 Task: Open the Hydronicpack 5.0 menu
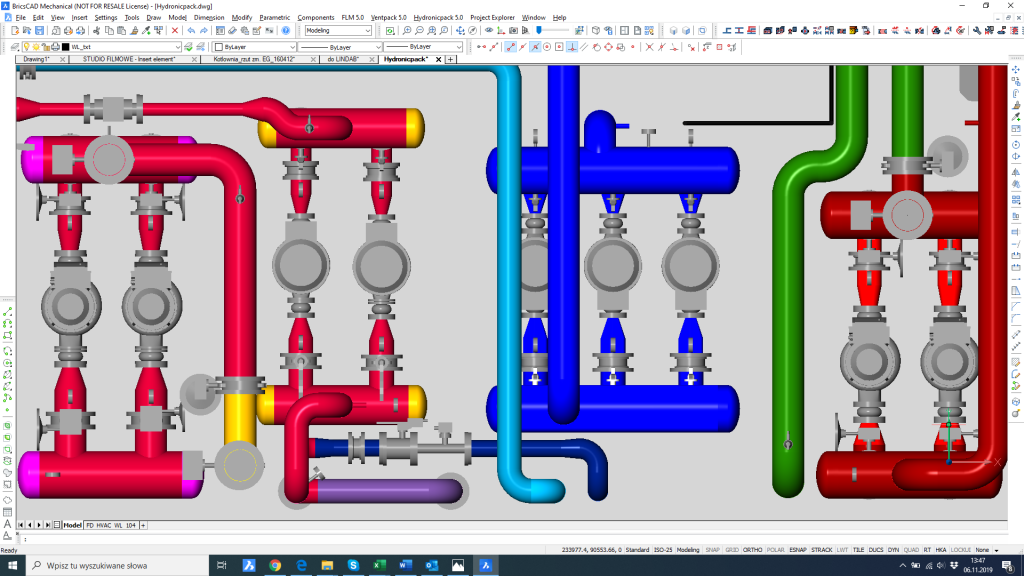(x=438, y=17)
